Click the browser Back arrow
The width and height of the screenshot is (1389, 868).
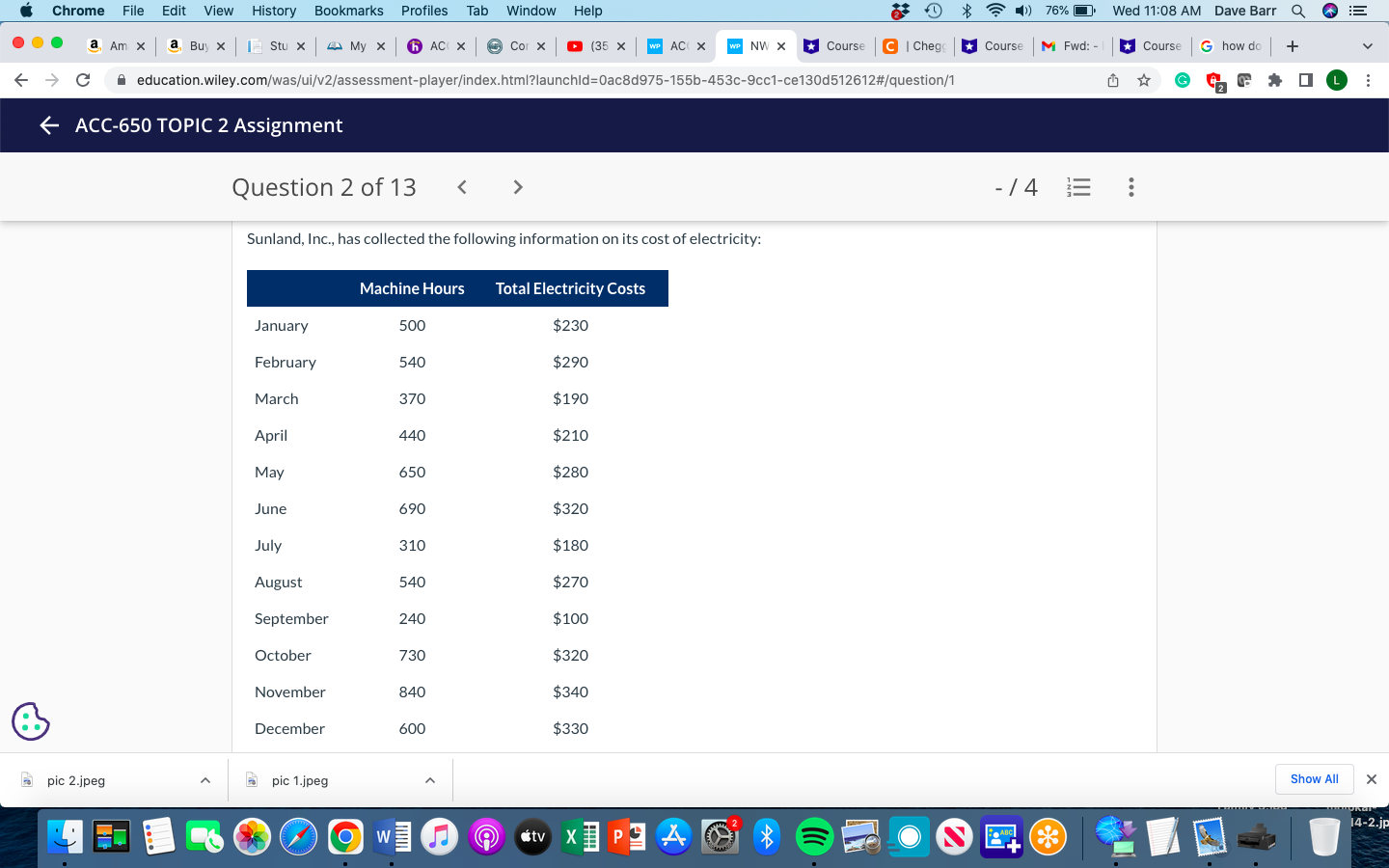(x=21, y=80)
